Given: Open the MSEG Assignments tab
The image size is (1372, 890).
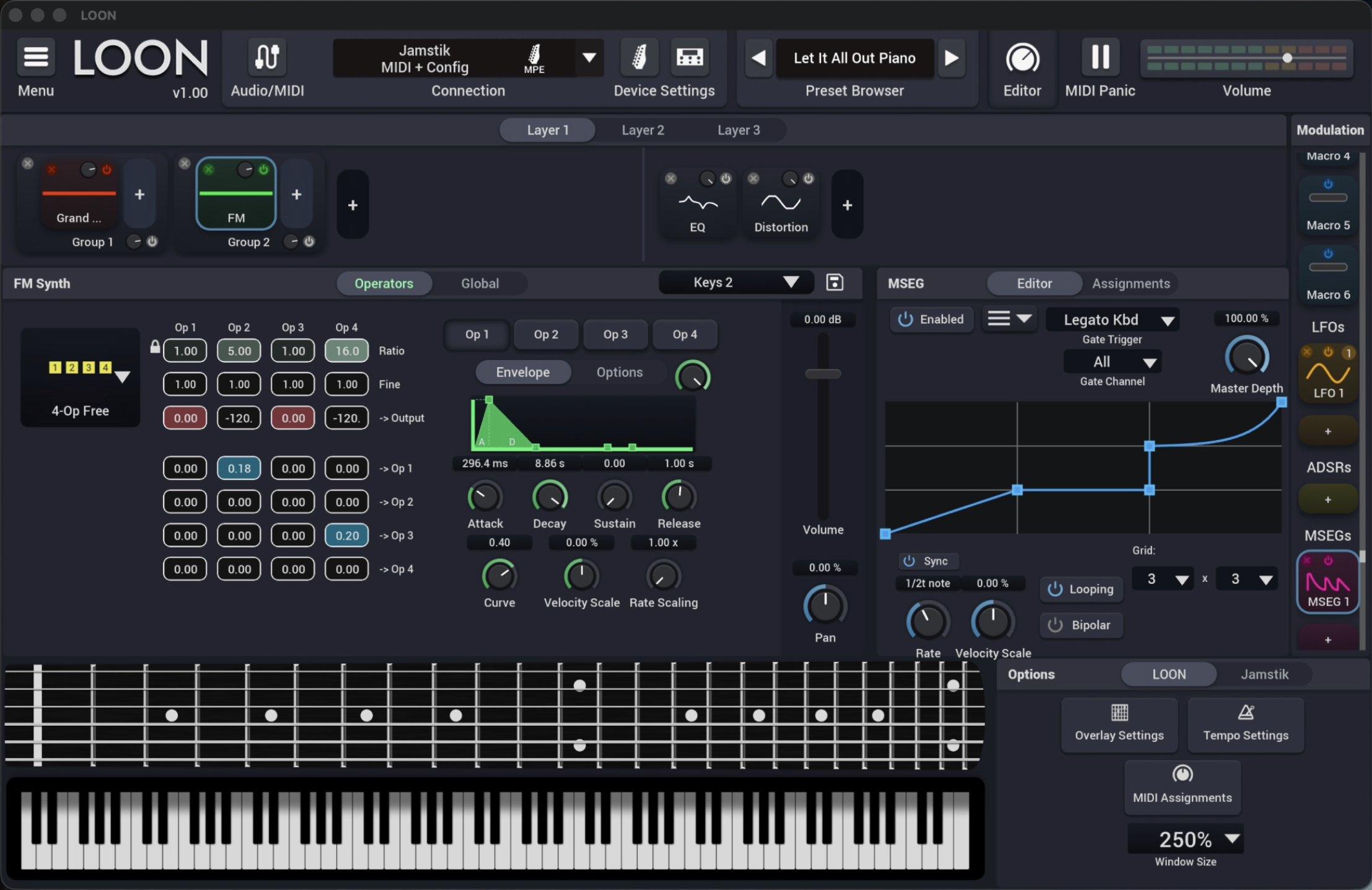Looking at the screenshot, I should click(1131, 283).
